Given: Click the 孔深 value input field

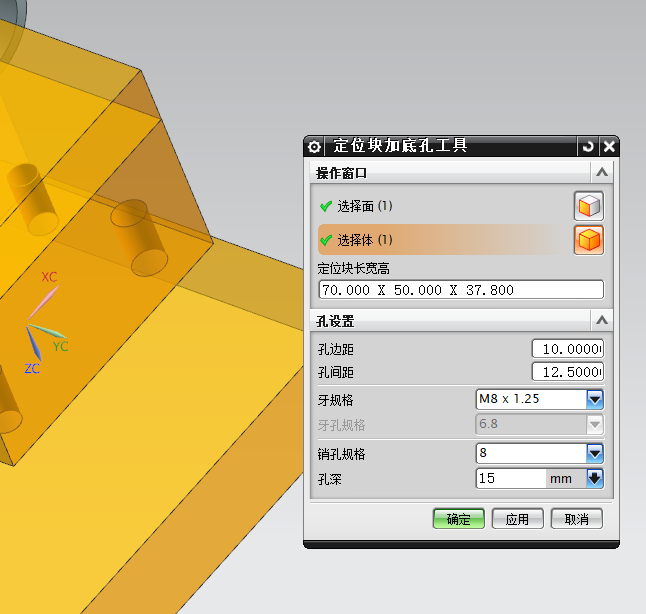Looking at the screenshot, I should click(511, 478).
